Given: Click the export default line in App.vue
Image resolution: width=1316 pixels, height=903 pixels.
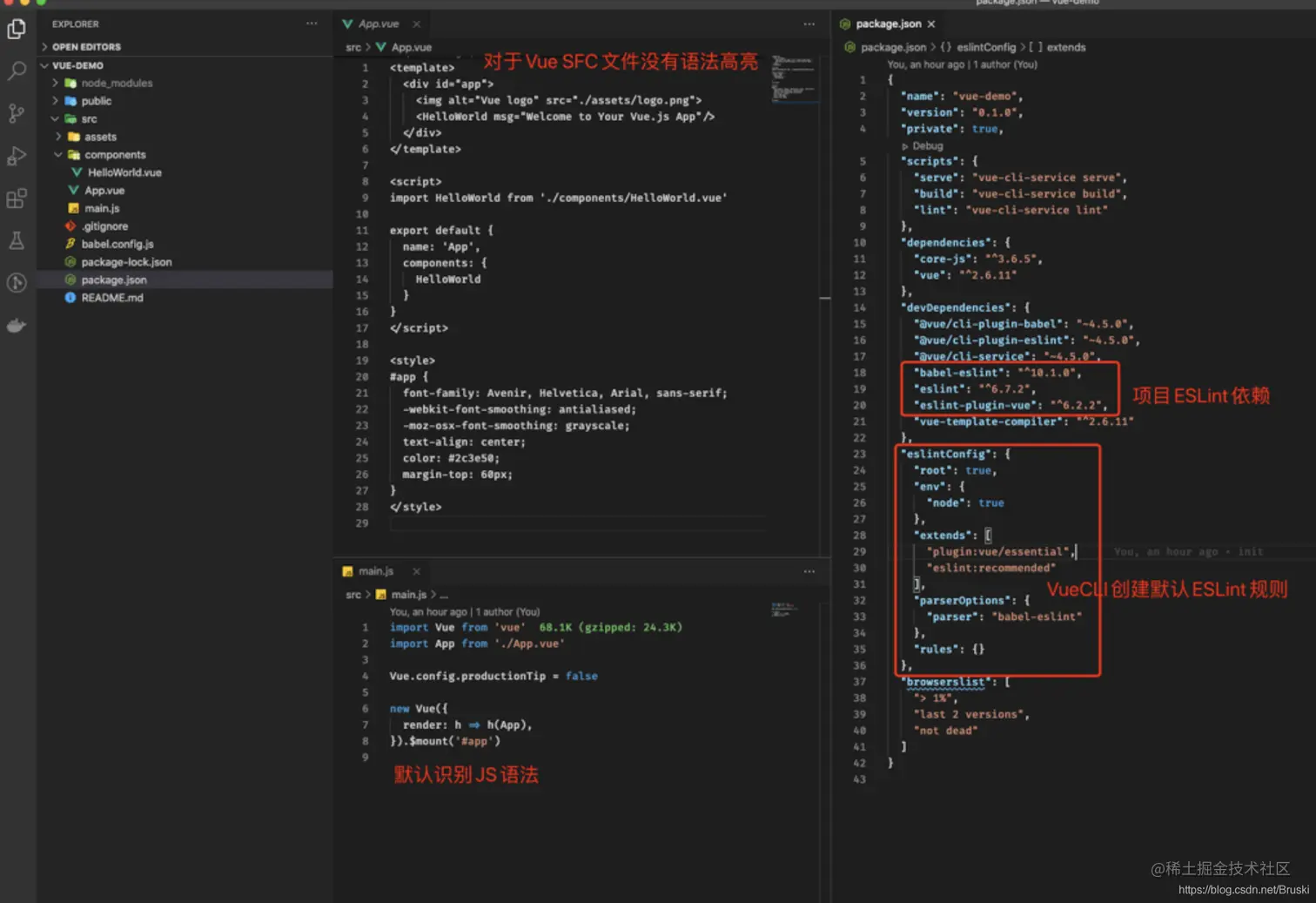Looking at the screenshot, I should click(x=441, y=230).
